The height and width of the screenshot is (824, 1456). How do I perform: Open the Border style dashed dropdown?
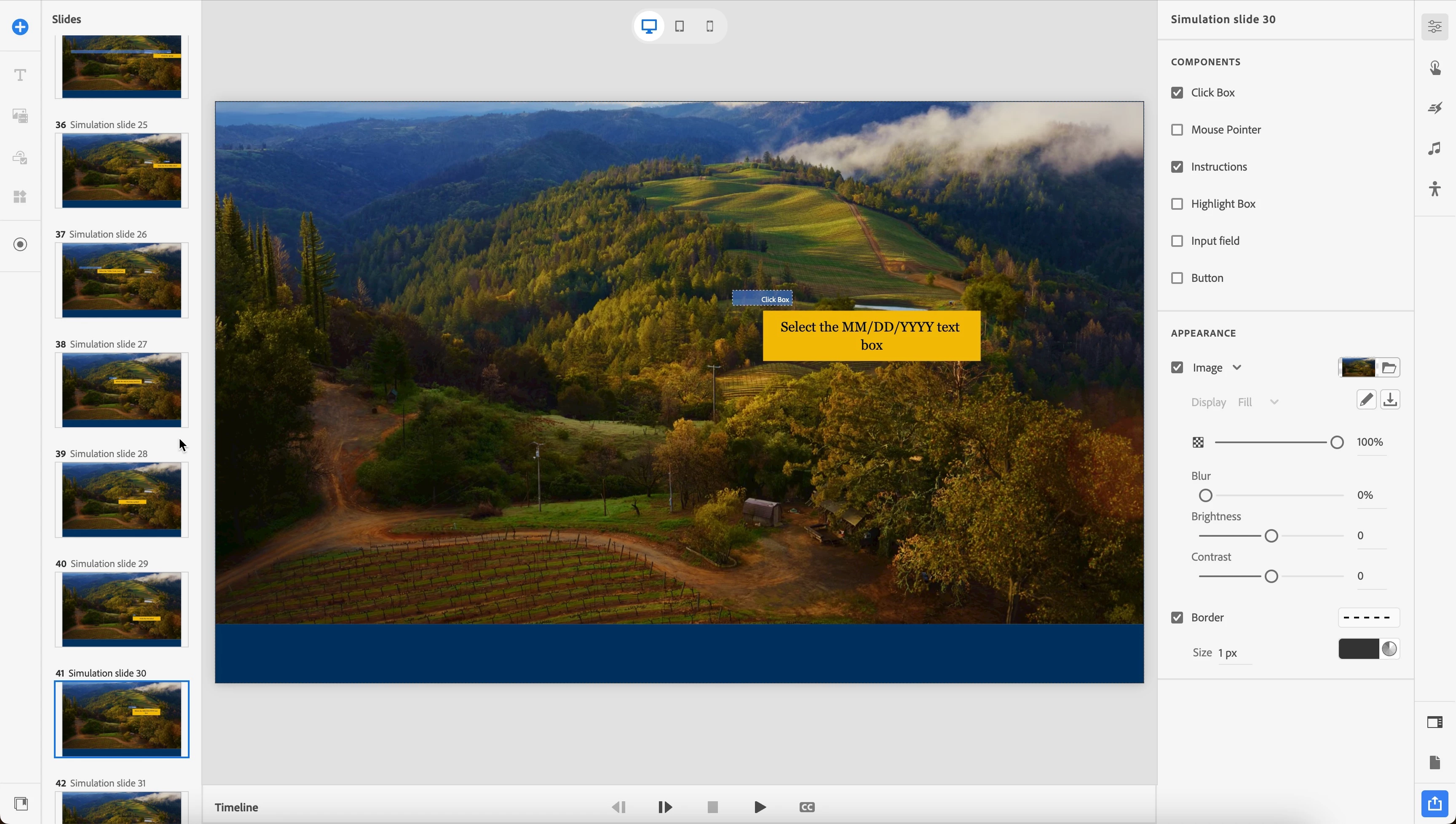1368,618
